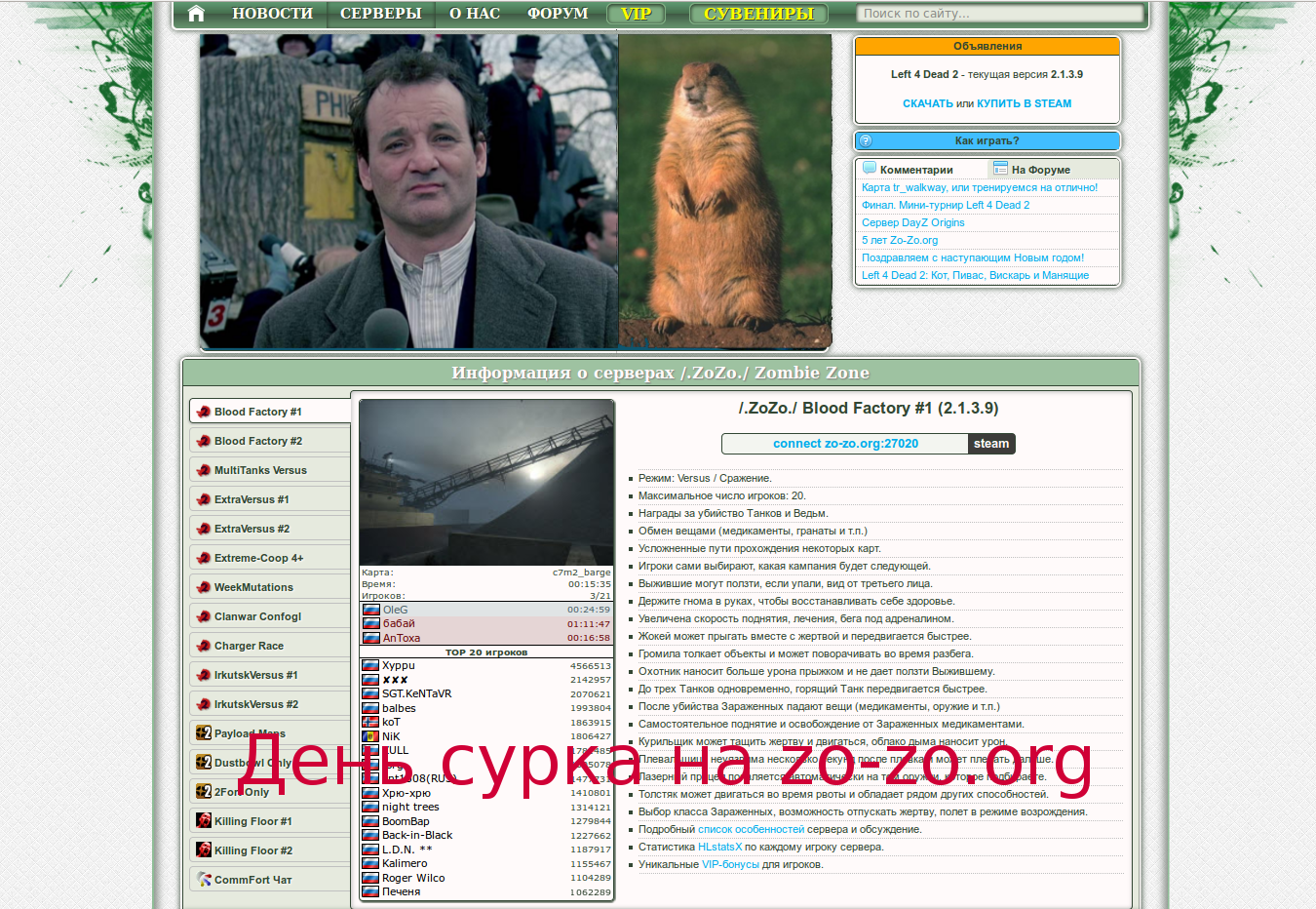The height and width of the screenshot is (909, 1316).
Task: Open Финал. Мини-турнир Left 4 Dead 2
Action: (946, 205)
